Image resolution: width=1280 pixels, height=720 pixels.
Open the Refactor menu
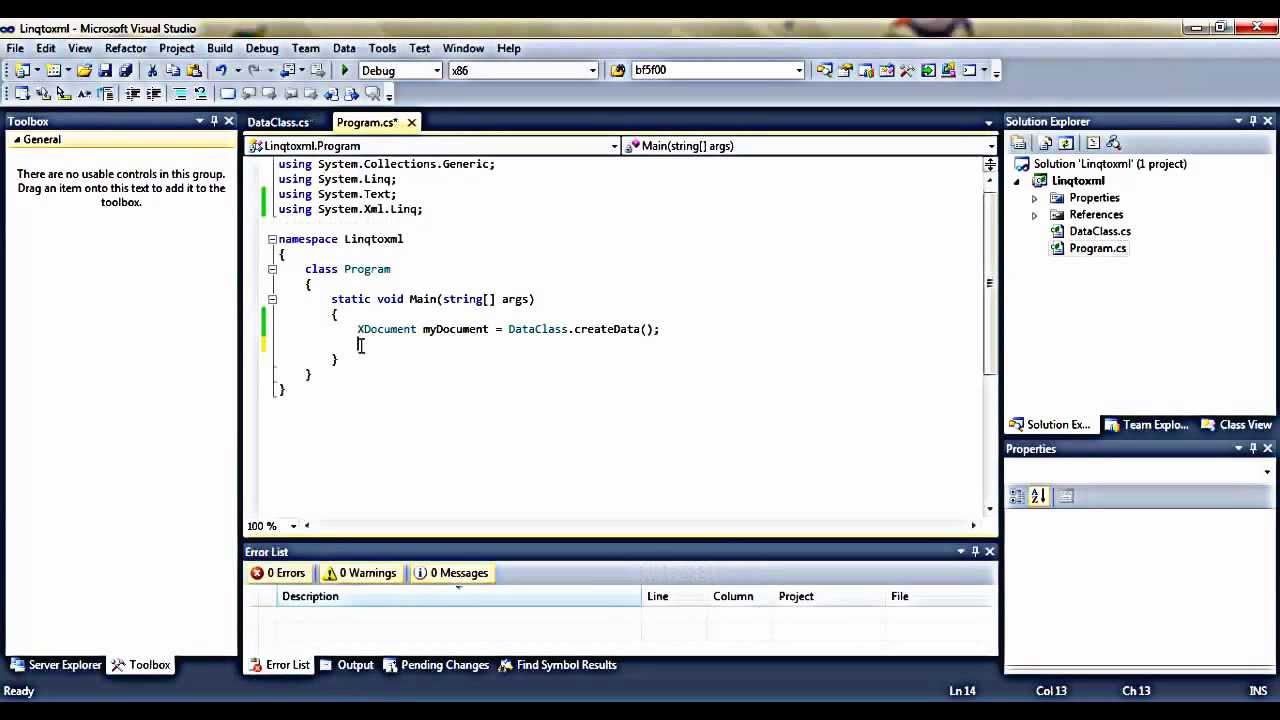pos(126,48)
